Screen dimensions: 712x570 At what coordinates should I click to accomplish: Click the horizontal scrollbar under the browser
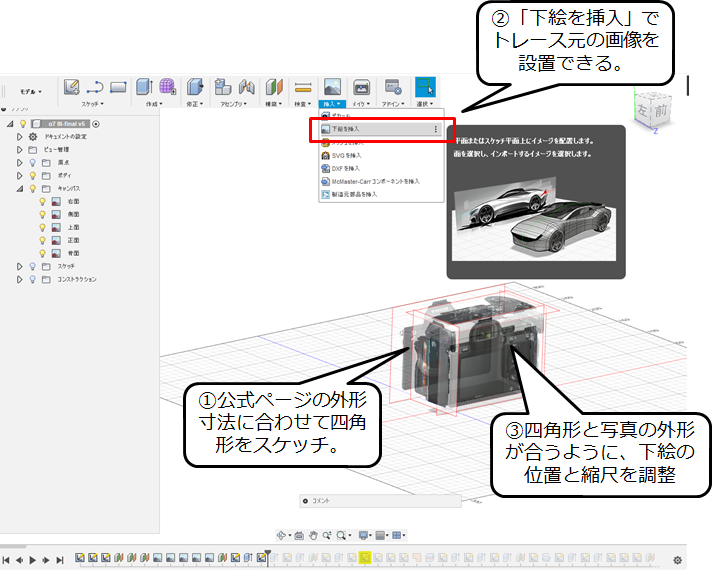tap(13, 546)
